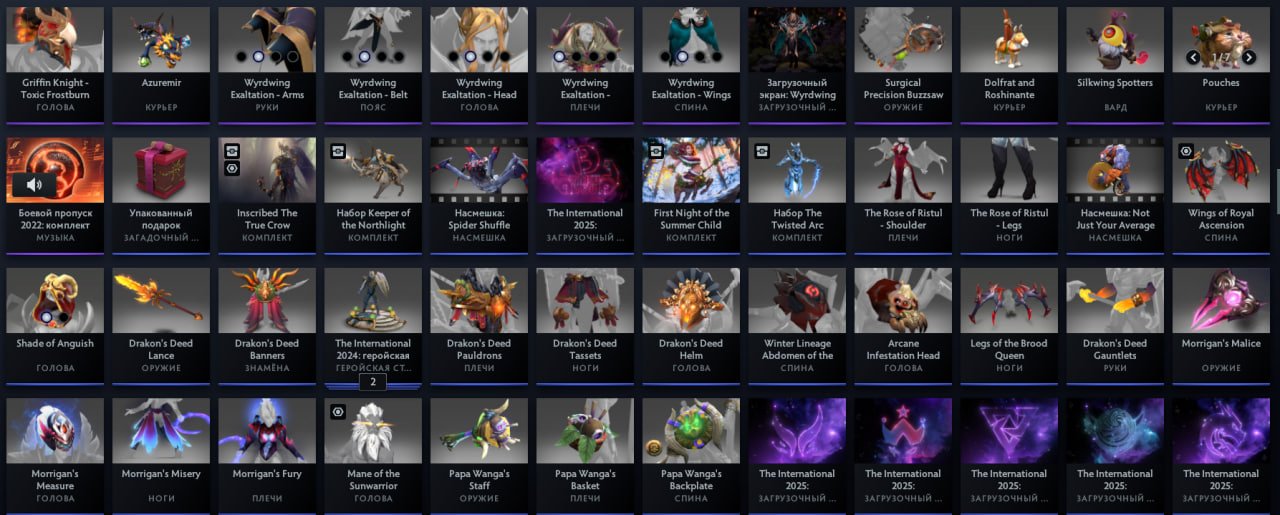
Task: Open the Drakon's Deed Lance item name
Action: 161,349
